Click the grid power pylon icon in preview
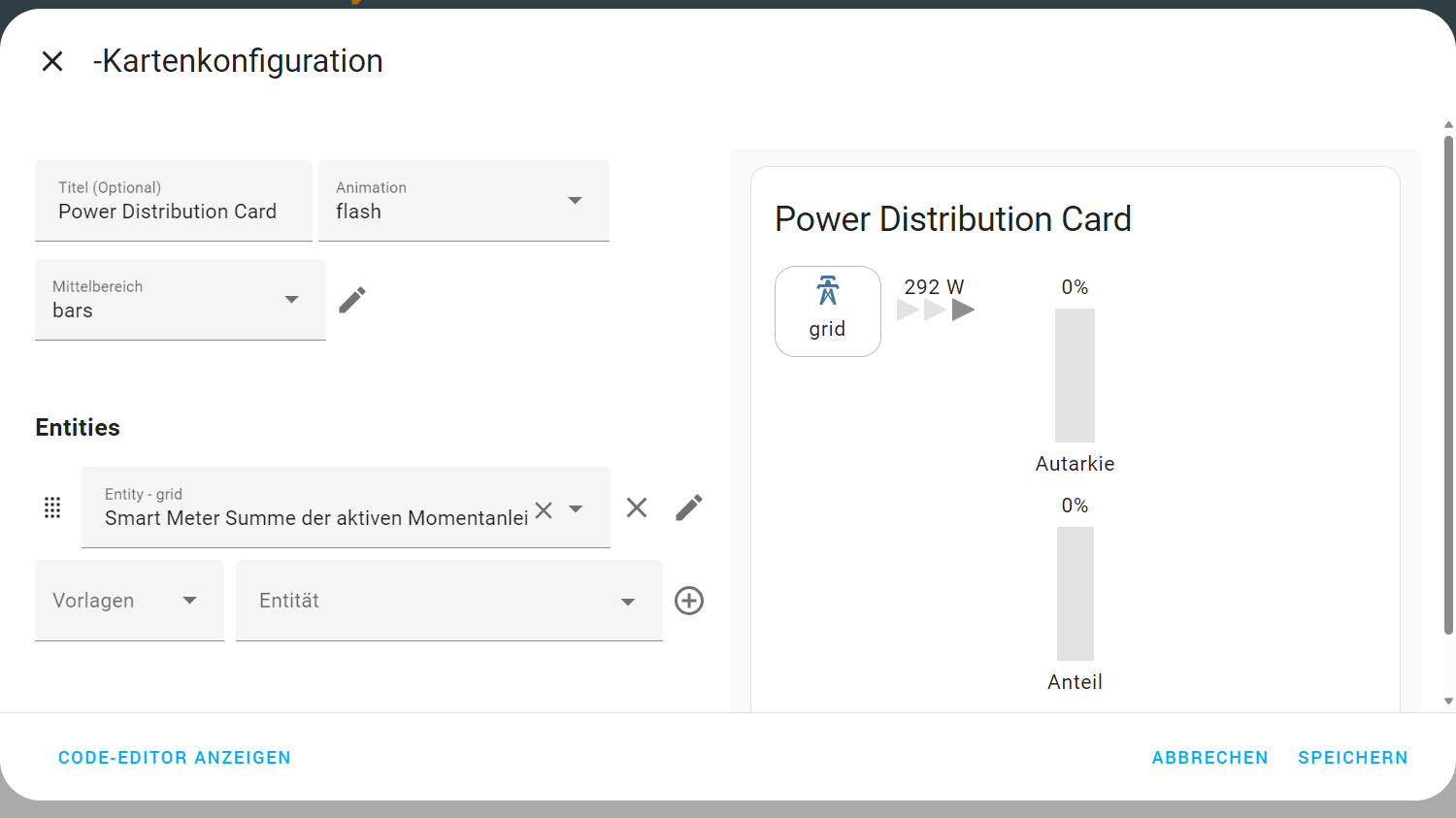 click(x=828, y=290)
